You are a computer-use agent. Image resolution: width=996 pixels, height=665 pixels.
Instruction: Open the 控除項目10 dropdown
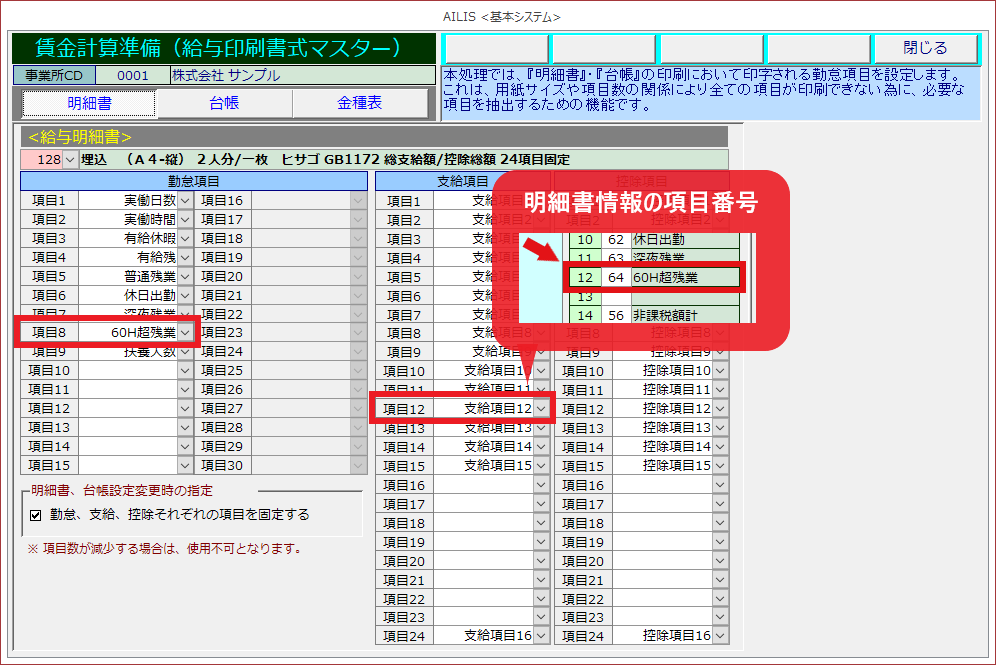720,371
